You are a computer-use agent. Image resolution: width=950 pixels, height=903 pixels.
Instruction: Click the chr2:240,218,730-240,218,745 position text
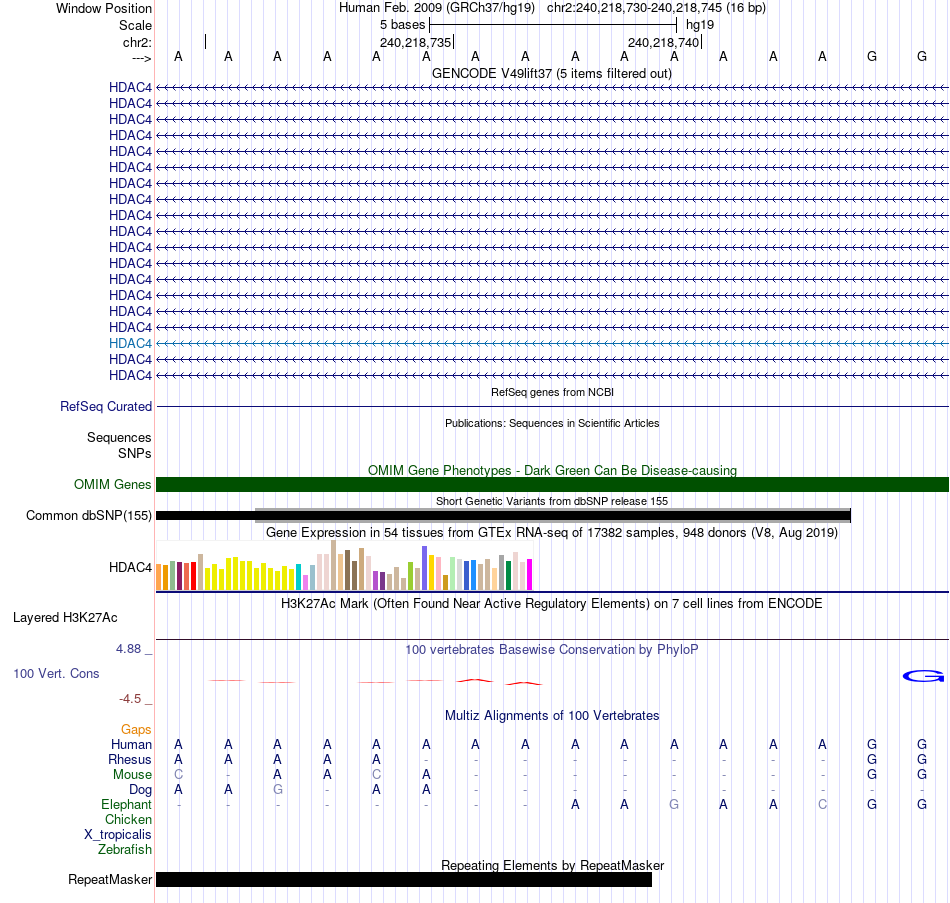[x=656, y=8]
